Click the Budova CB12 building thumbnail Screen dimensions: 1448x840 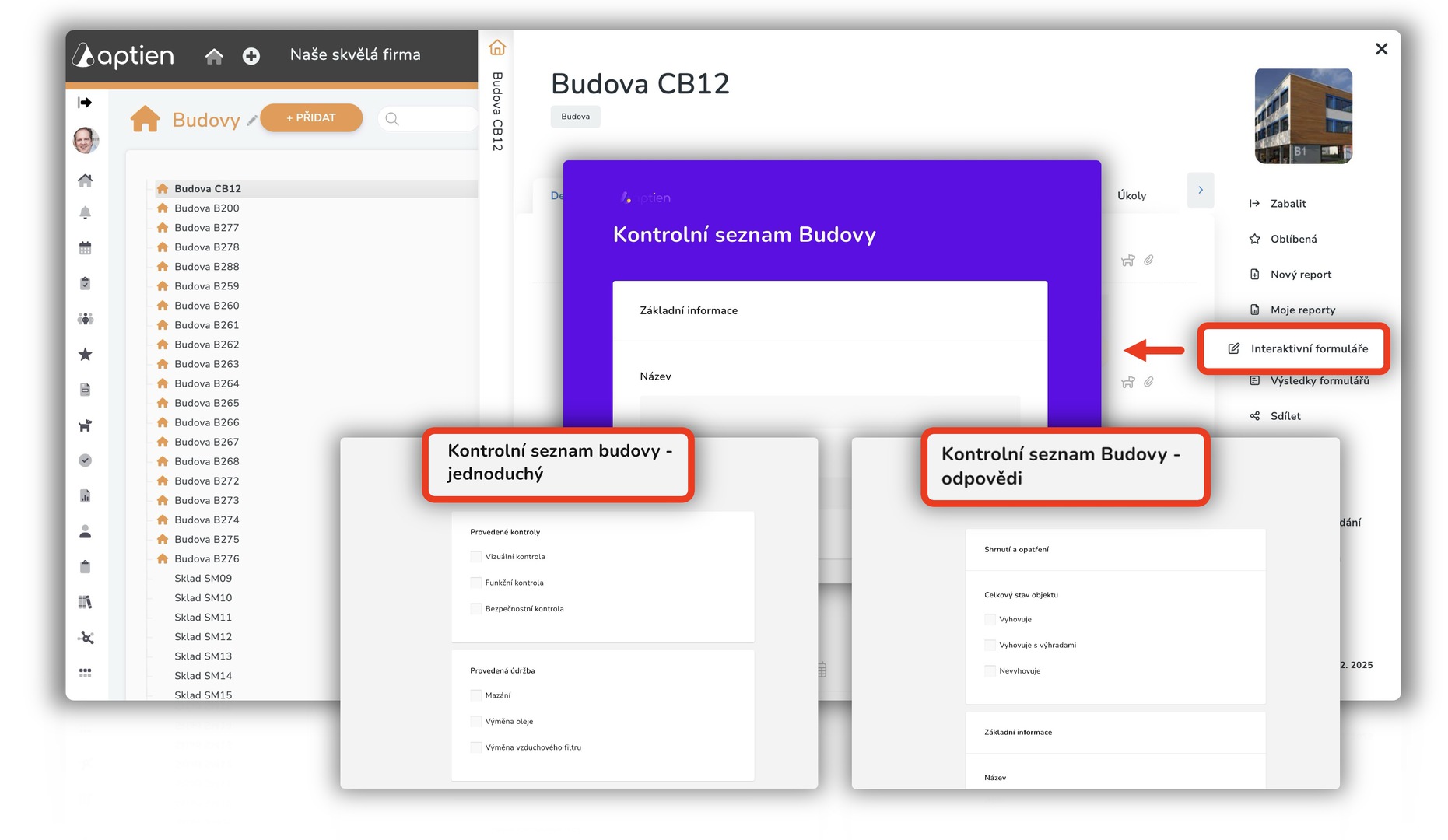1303,116
